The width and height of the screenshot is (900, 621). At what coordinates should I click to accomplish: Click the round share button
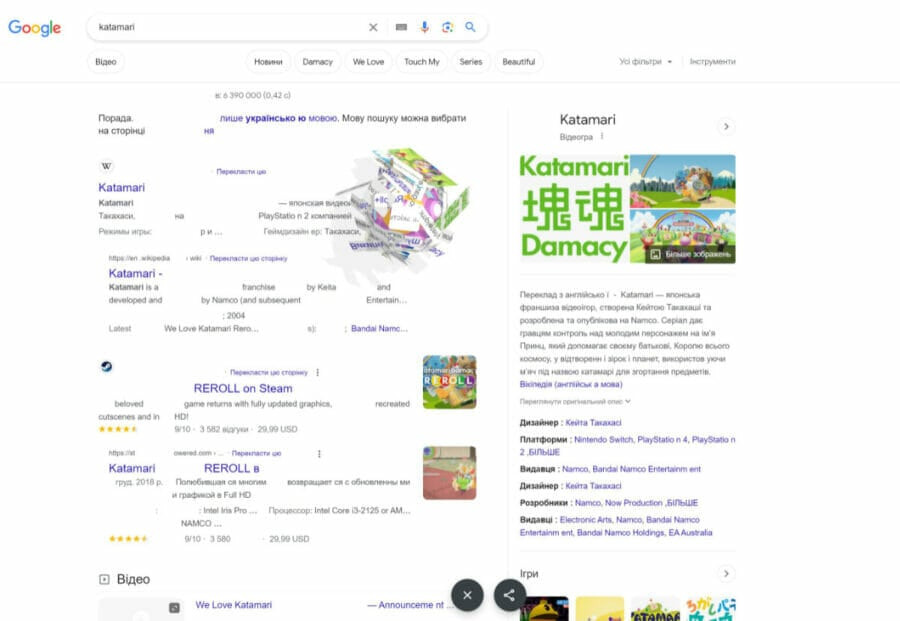point(510,595)
